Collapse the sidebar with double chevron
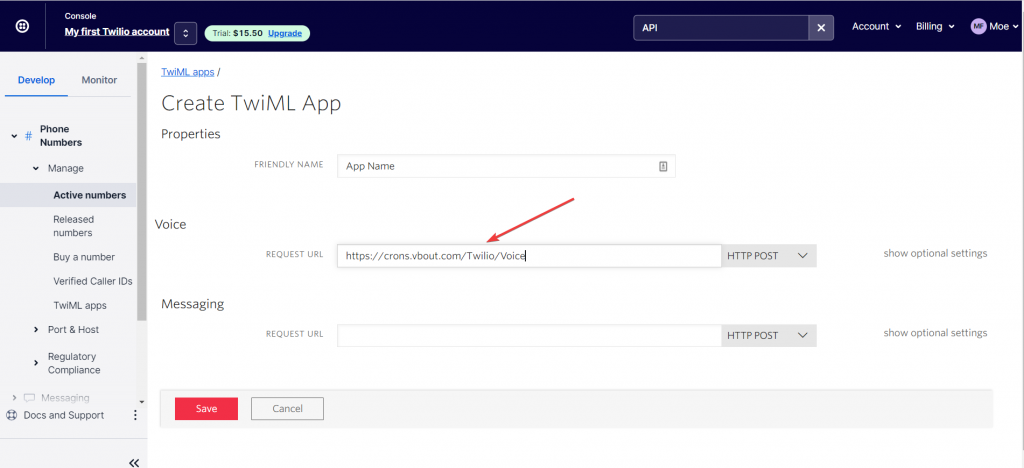1024x468 pixels. (x=134, y=463)
